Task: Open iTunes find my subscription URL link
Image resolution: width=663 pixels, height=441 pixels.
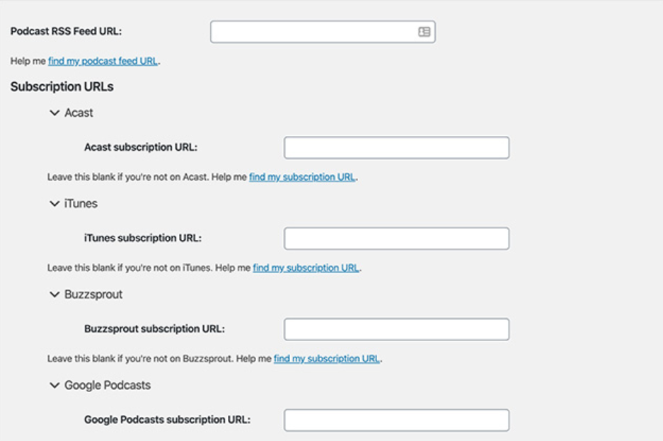Action: (306, 268)
